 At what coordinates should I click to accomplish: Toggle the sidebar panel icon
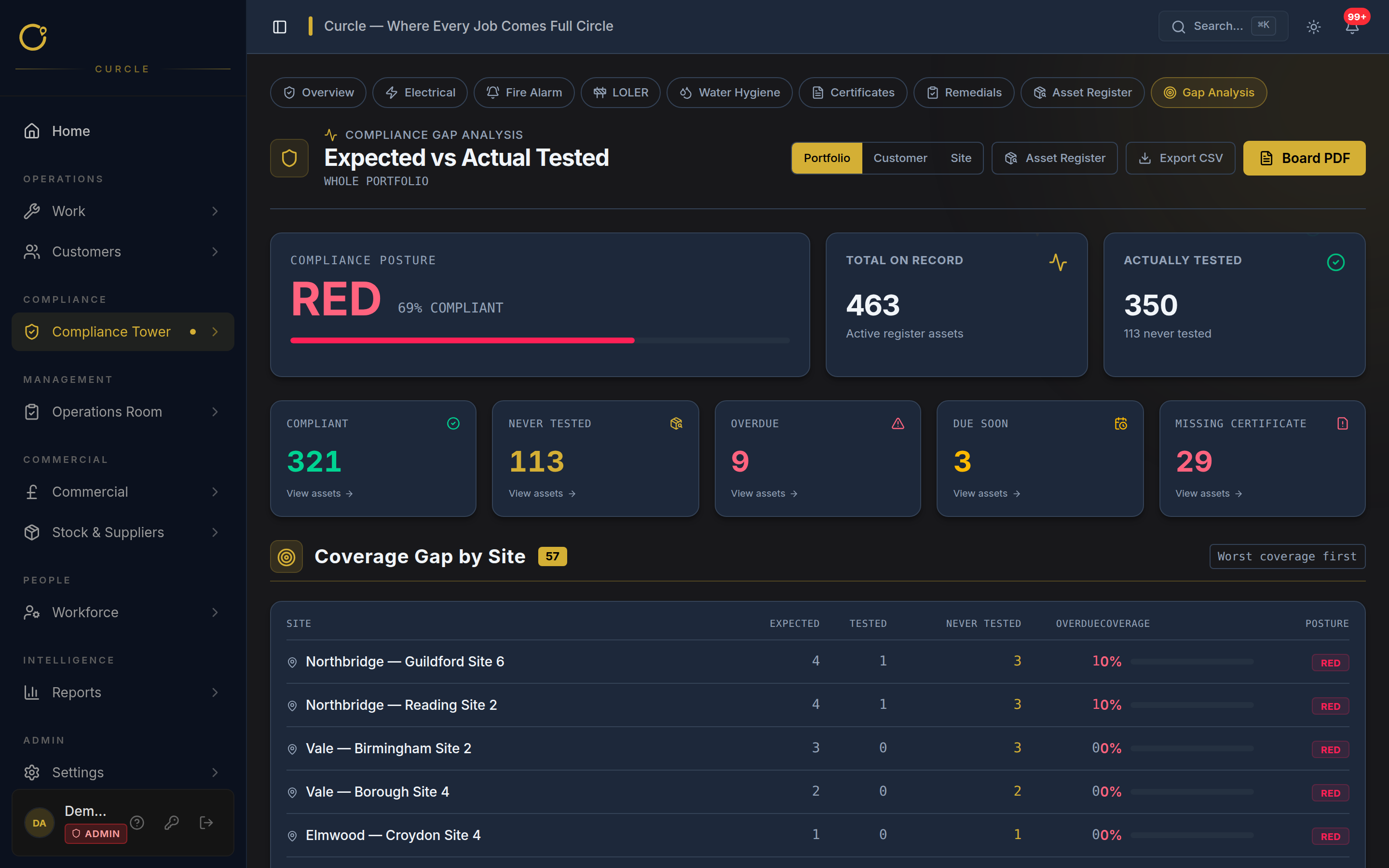click(280, 27)
